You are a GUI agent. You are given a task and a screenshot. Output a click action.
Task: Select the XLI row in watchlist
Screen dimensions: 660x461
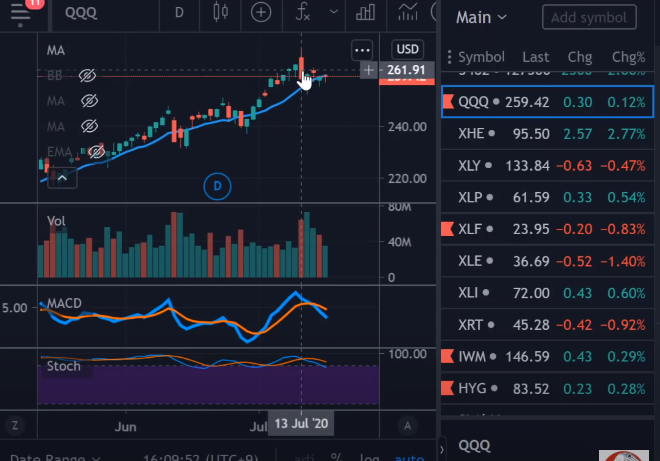(x=547, y=293)
